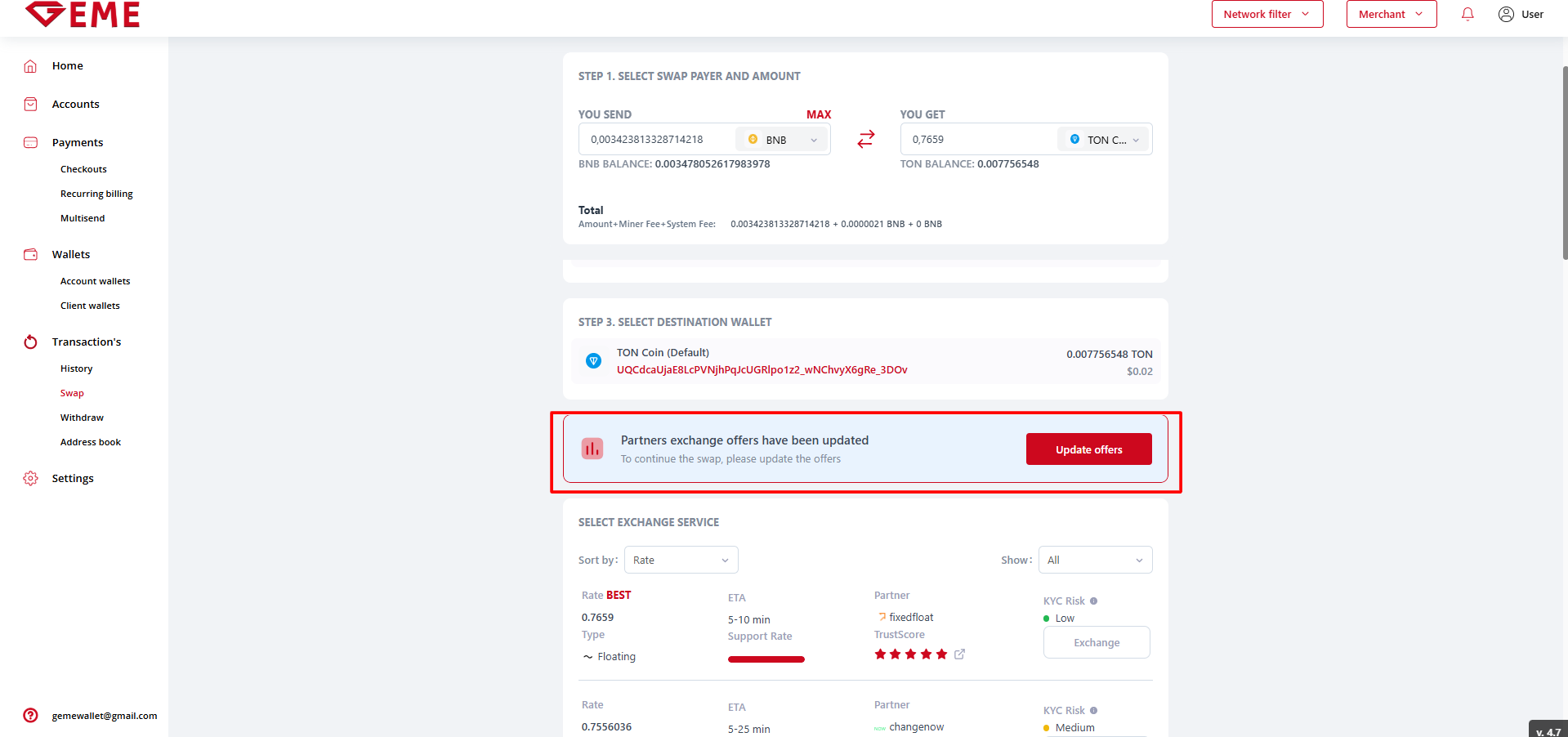Open the Merchant dropdown
Screen dimensions: 1568x737
[x=1391, y=14]
